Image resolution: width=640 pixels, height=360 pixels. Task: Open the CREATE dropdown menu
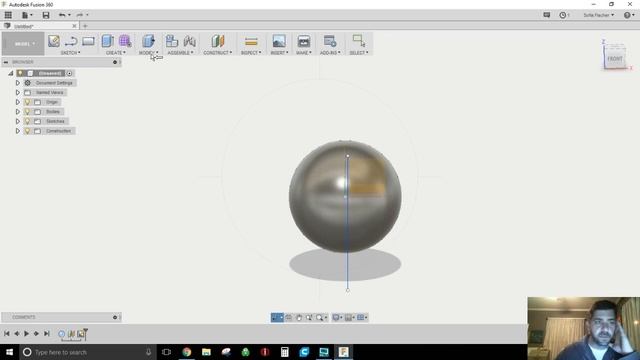coord(116,53)
